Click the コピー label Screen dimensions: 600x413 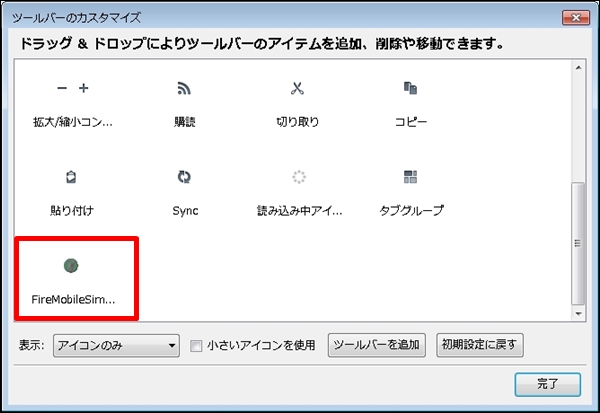pyautogui.click(x=411, y=122)
